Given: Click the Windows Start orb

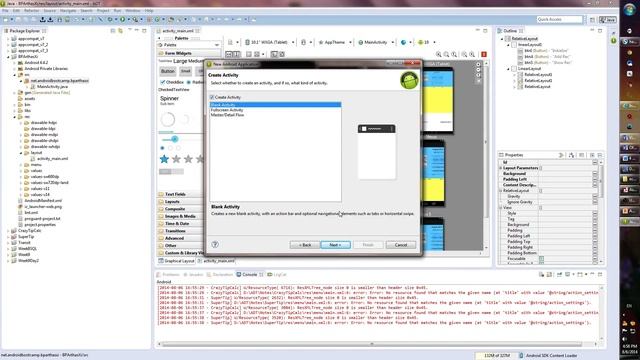Looking at the screenshot, I should (630, 10).
